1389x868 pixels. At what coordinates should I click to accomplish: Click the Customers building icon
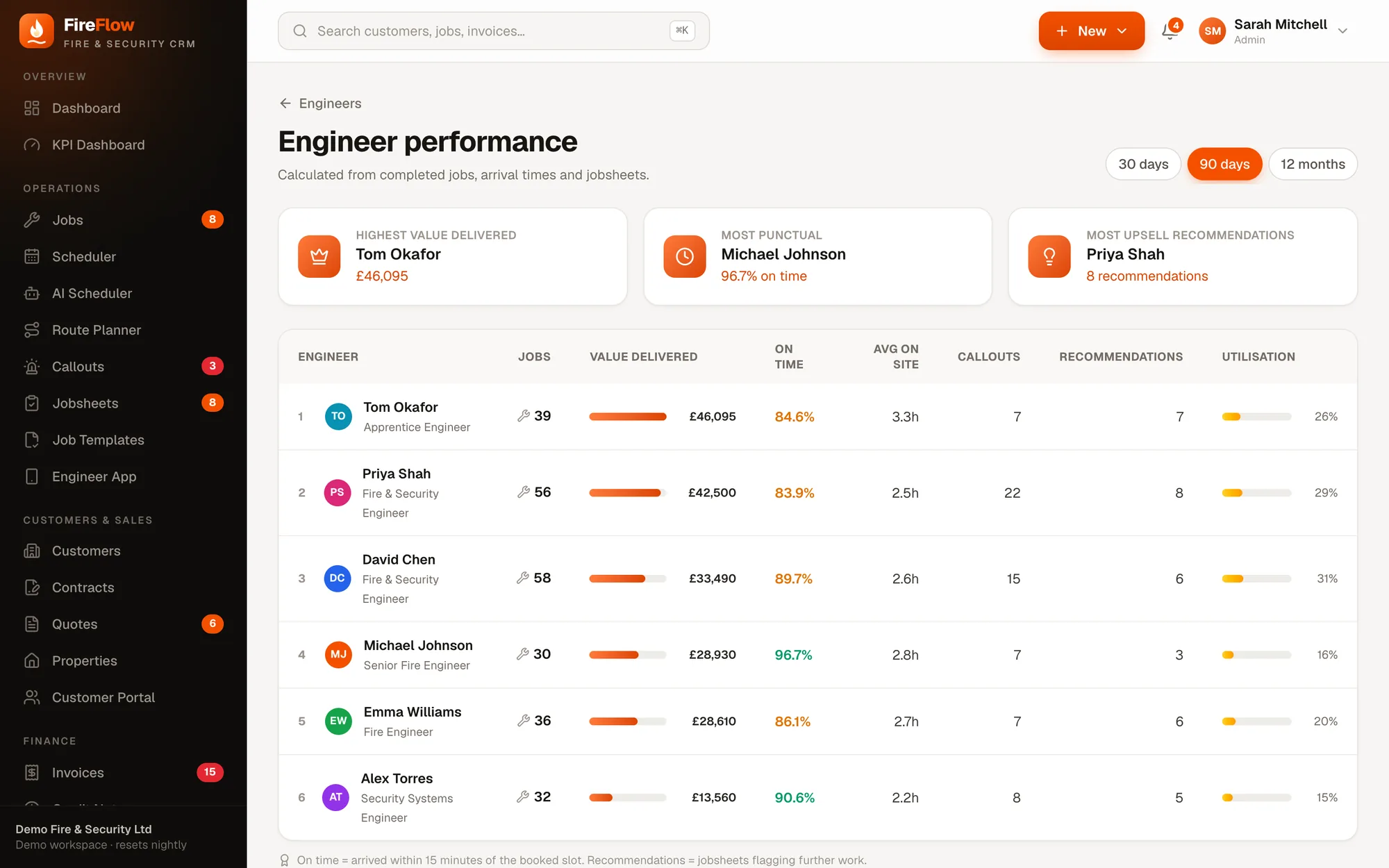click(x=32, y=551)
